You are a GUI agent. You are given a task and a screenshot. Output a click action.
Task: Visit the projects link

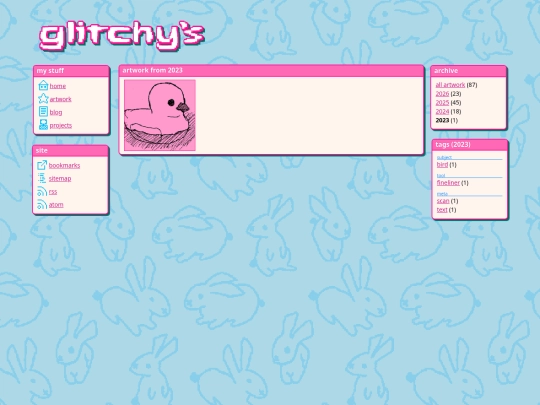[61, 125]
